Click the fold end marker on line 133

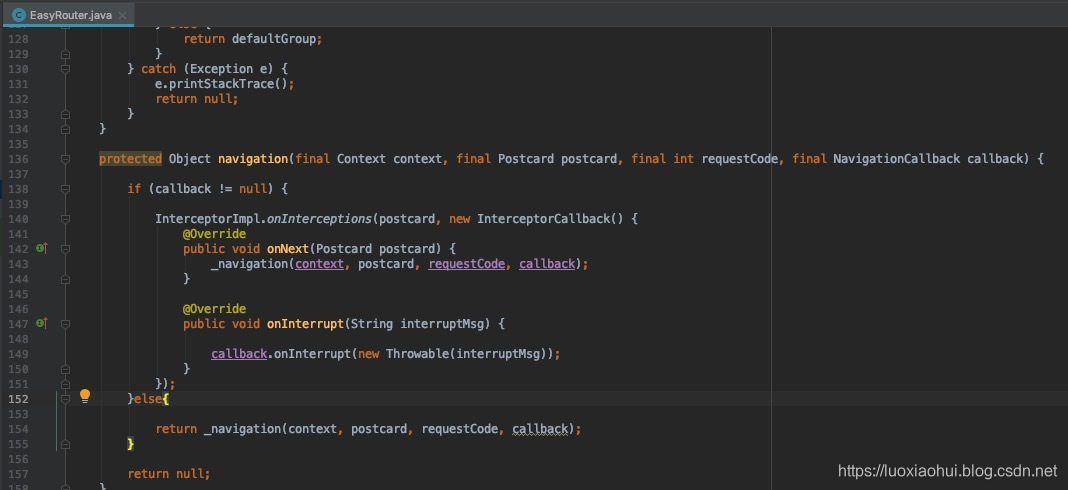65,114
